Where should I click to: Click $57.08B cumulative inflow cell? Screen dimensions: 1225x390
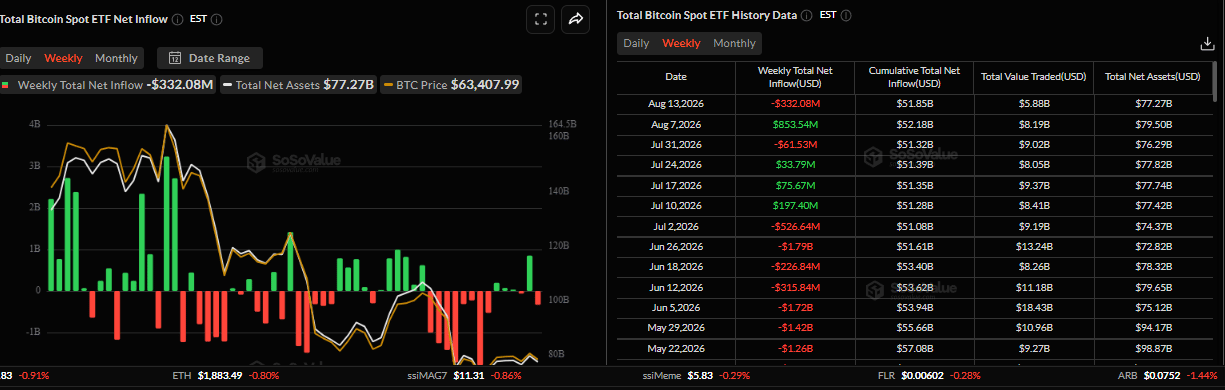click(x=914, y=348)
